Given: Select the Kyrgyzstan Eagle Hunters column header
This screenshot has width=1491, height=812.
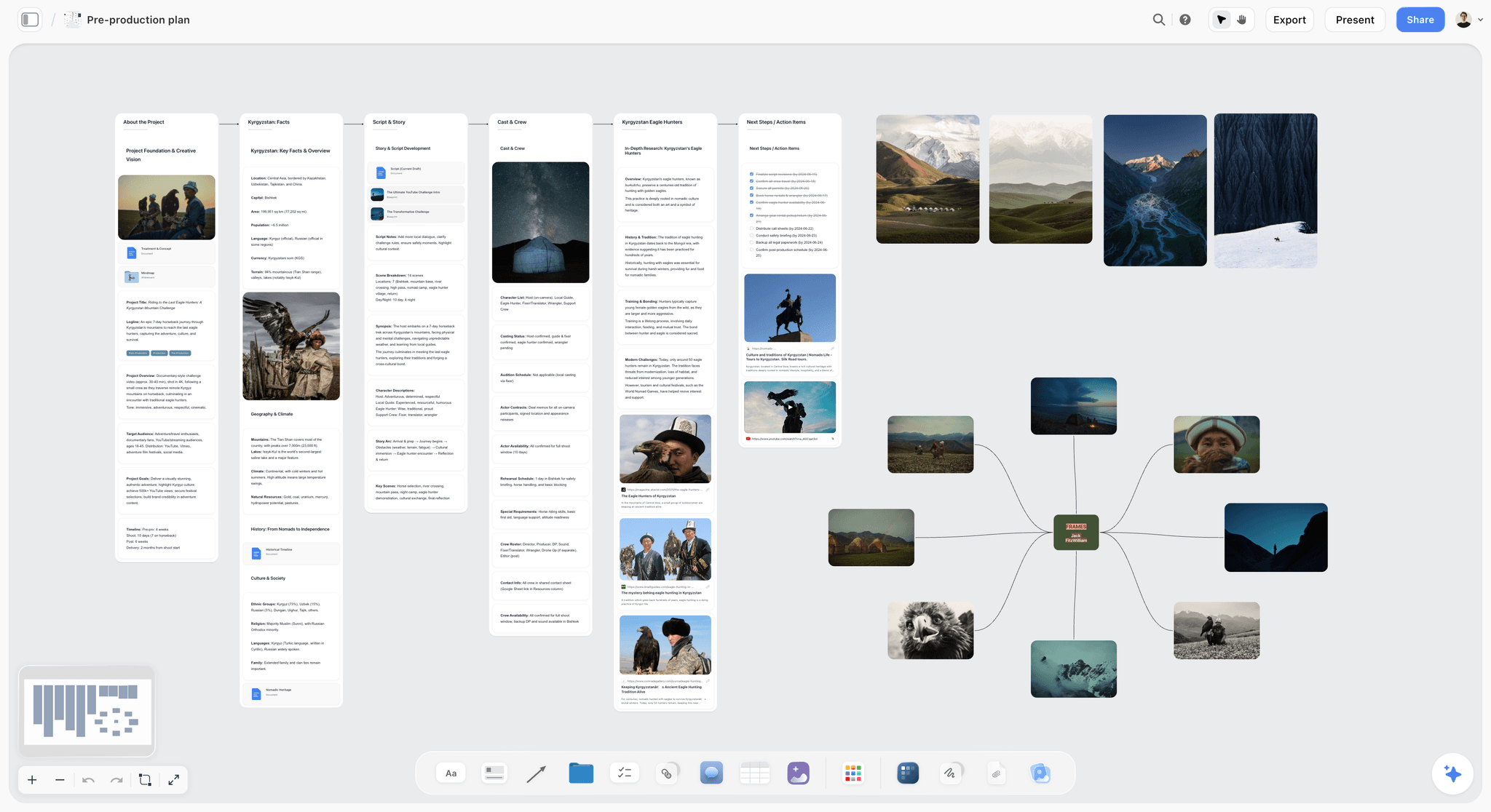Looking at the screenshot, I should pos(652,122).
